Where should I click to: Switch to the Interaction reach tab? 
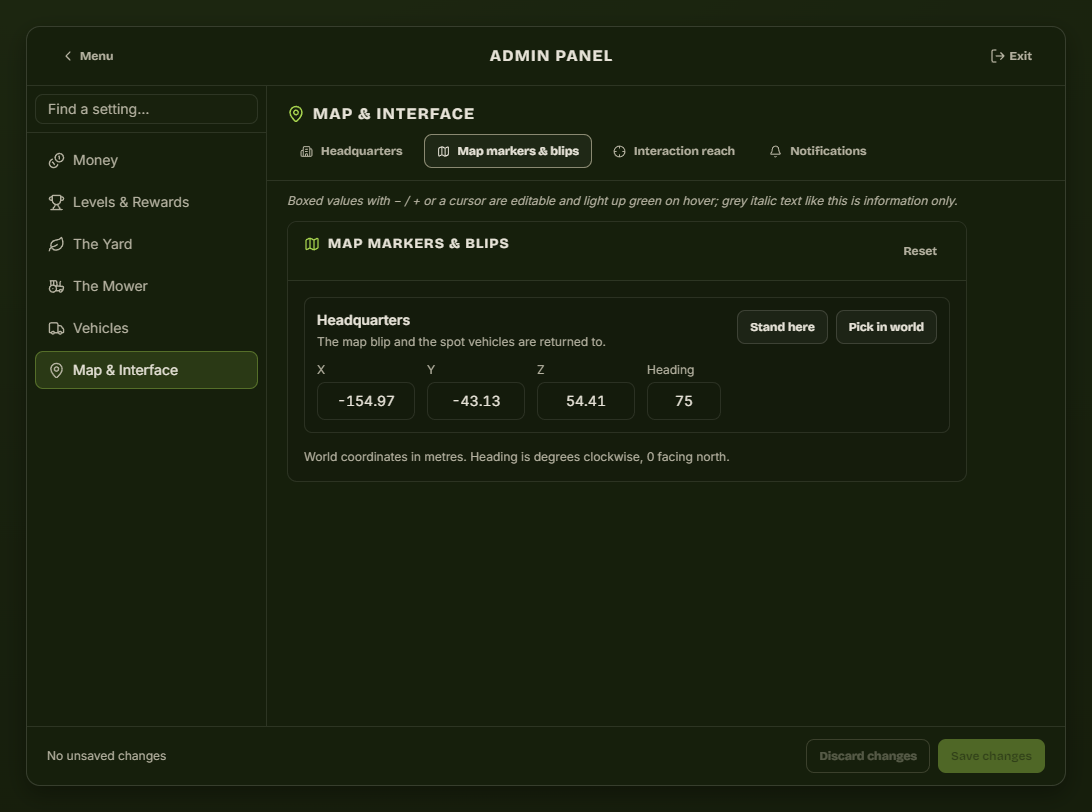coord(673,151)
